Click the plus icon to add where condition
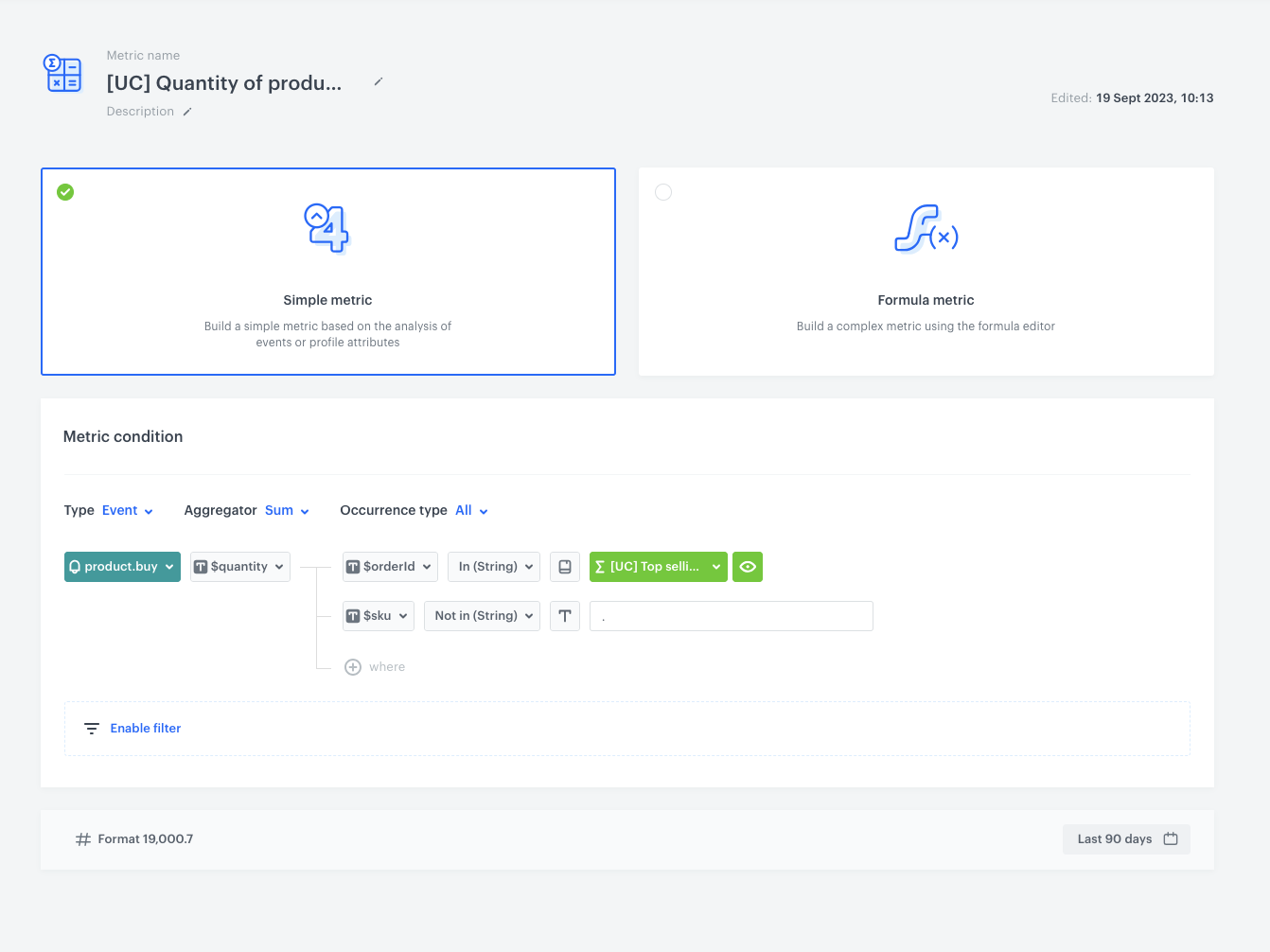 (353, 667)
